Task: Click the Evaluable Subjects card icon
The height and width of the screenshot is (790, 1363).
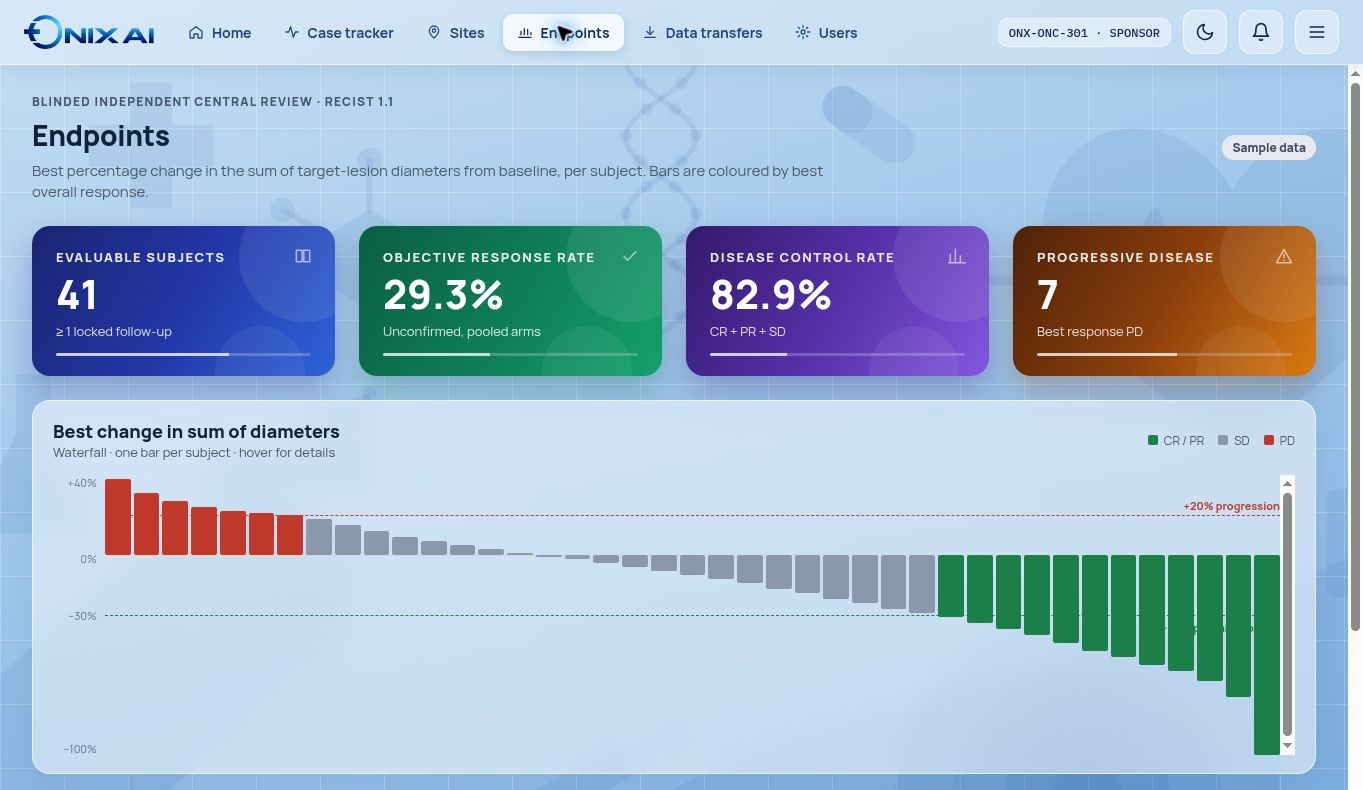Action: tap(303, 256)
